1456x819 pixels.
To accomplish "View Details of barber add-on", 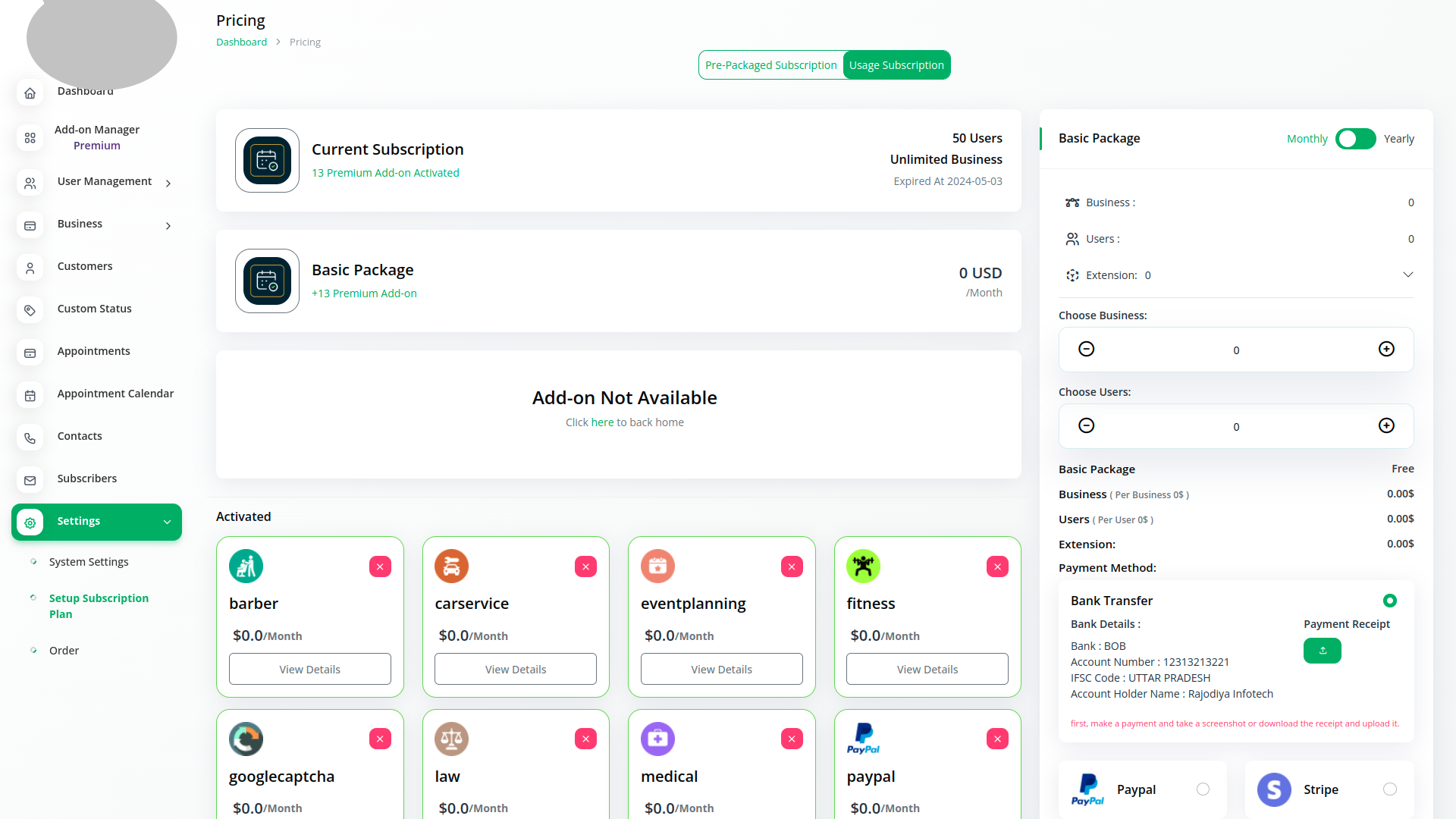I will pyautogui.click(x=310, y=669).
